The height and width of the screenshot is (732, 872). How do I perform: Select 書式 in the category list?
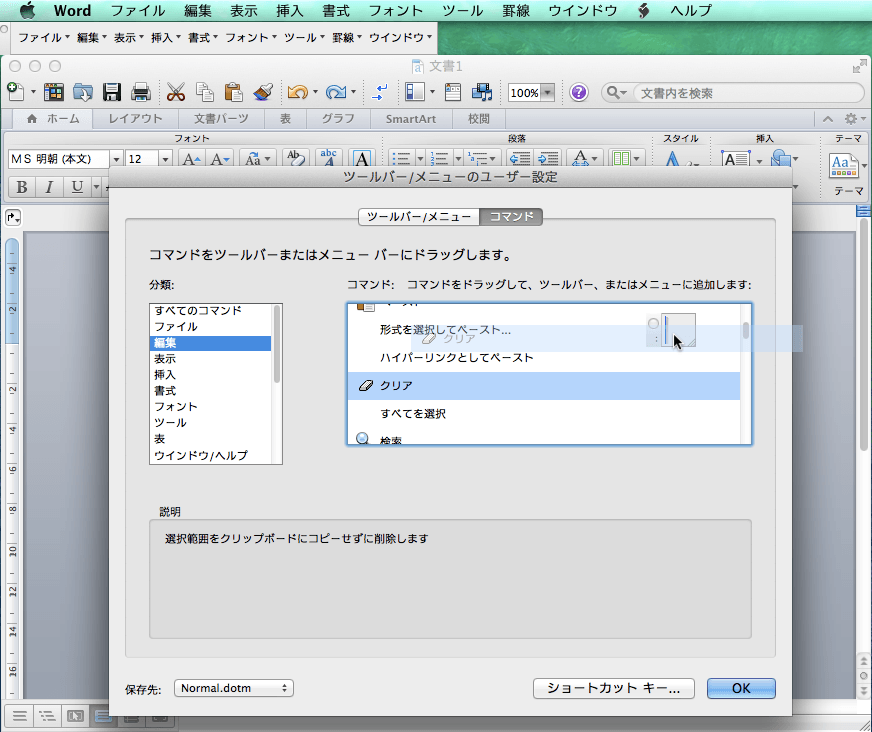[210, 390]
